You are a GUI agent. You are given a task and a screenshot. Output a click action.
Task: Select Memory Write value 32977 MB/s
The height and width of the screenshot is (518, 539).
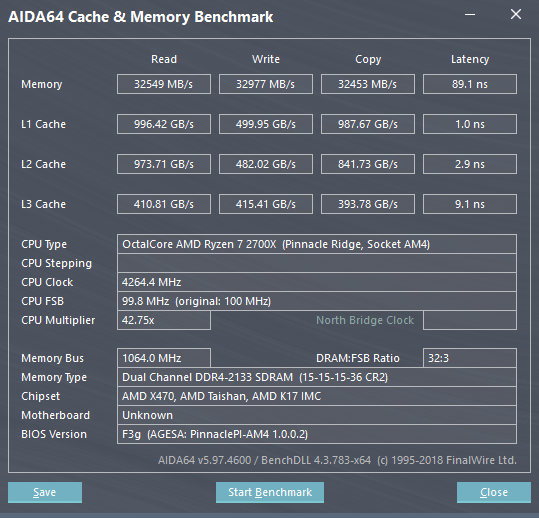pos(266,84)
